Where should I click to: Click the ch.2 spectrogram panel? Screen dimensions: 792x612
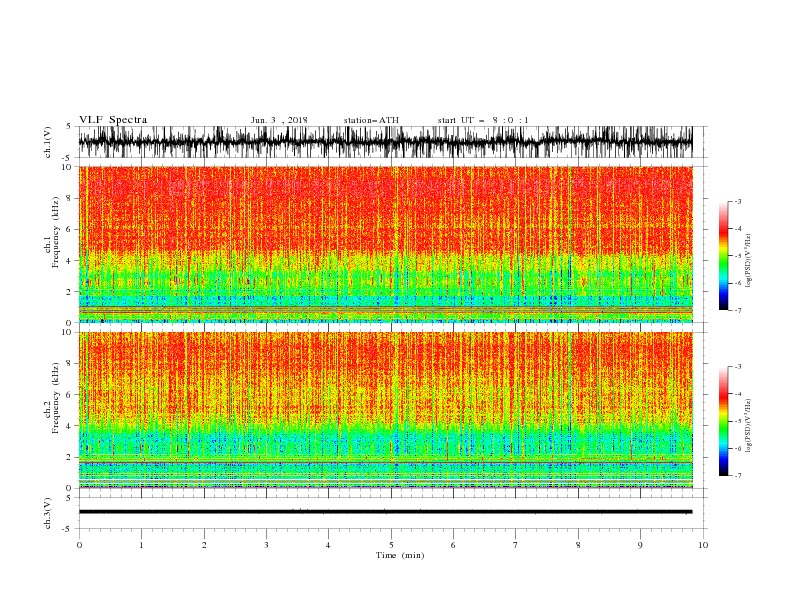pyautogui.click(x=386, y=410)
